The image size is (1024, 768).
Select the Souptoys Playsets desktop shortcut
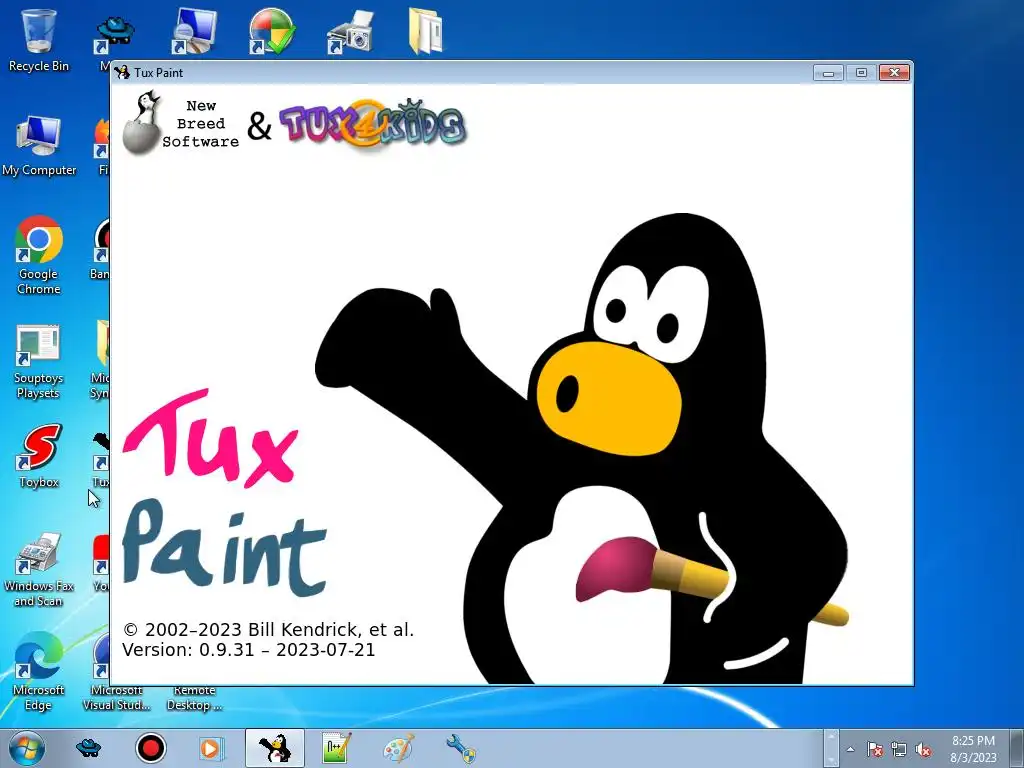coord(38,361)
